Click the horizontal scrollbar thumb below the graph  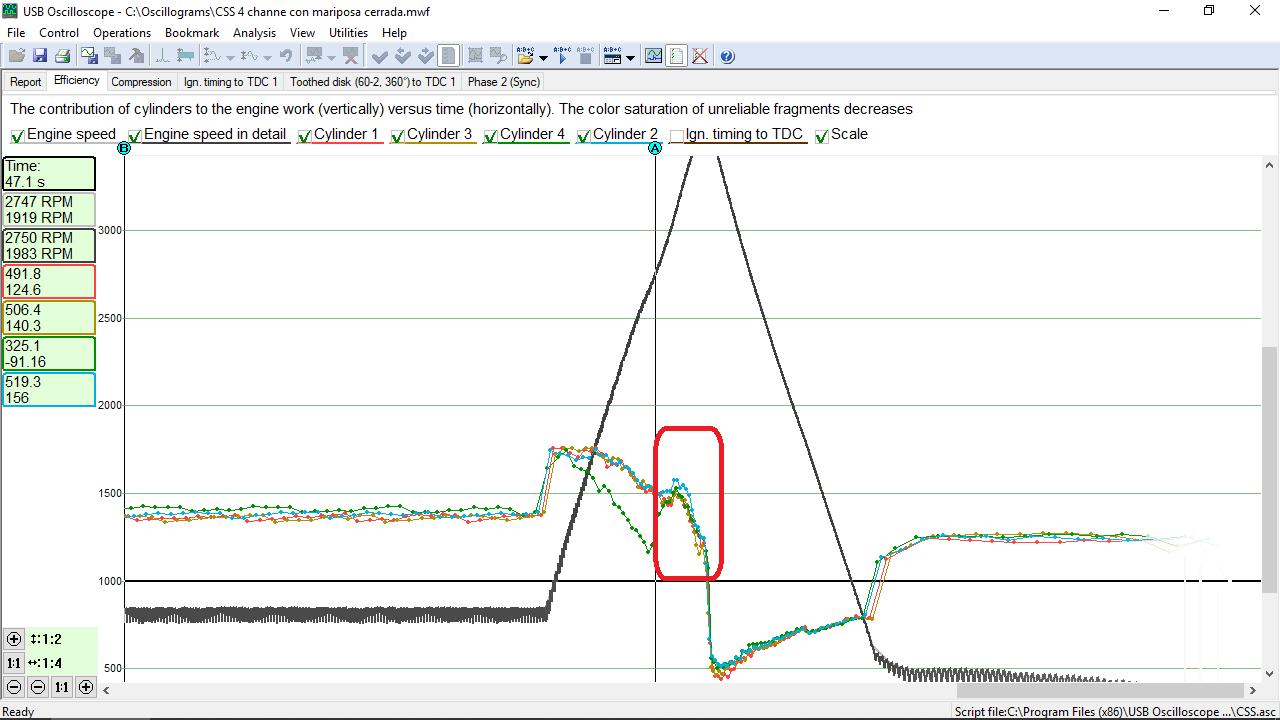pyautogui.click(x=1101, y=690)
